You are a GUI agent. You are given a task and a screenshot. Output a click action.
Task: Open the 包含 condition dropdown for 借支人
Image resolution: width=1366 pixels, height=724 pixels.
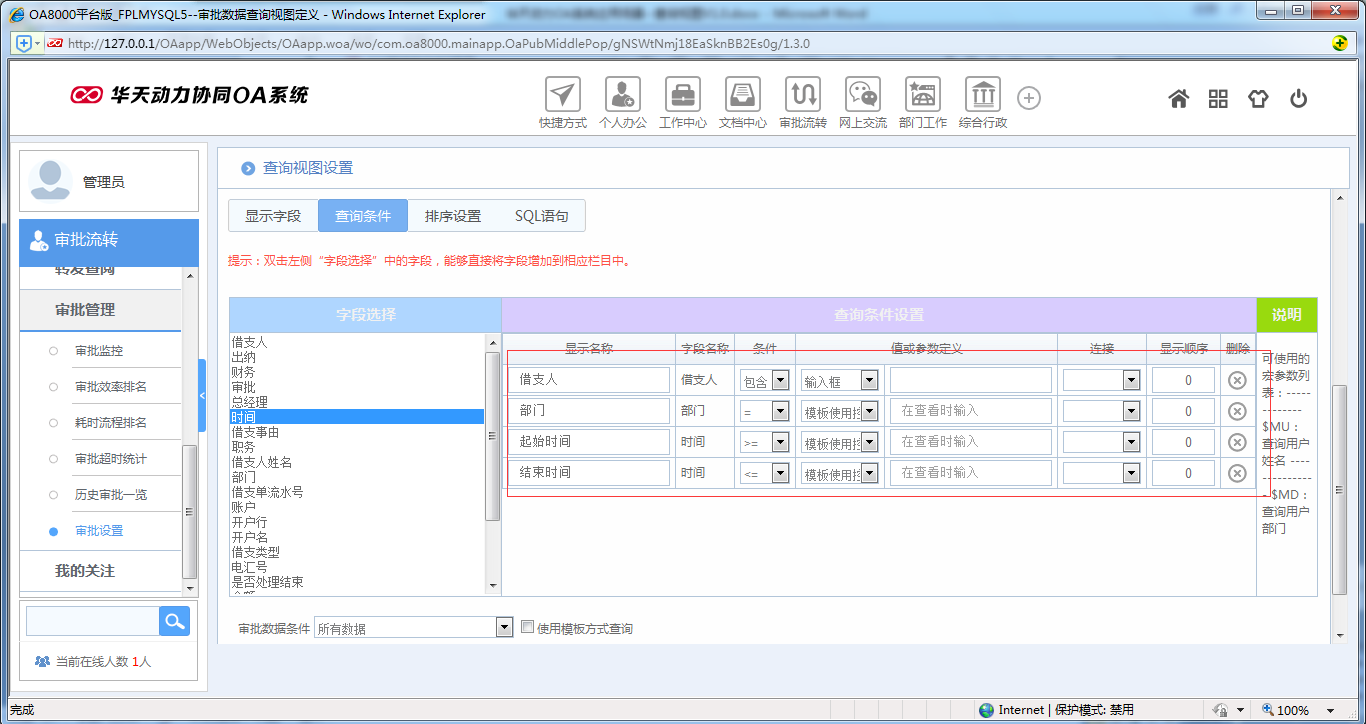[778, 380]
